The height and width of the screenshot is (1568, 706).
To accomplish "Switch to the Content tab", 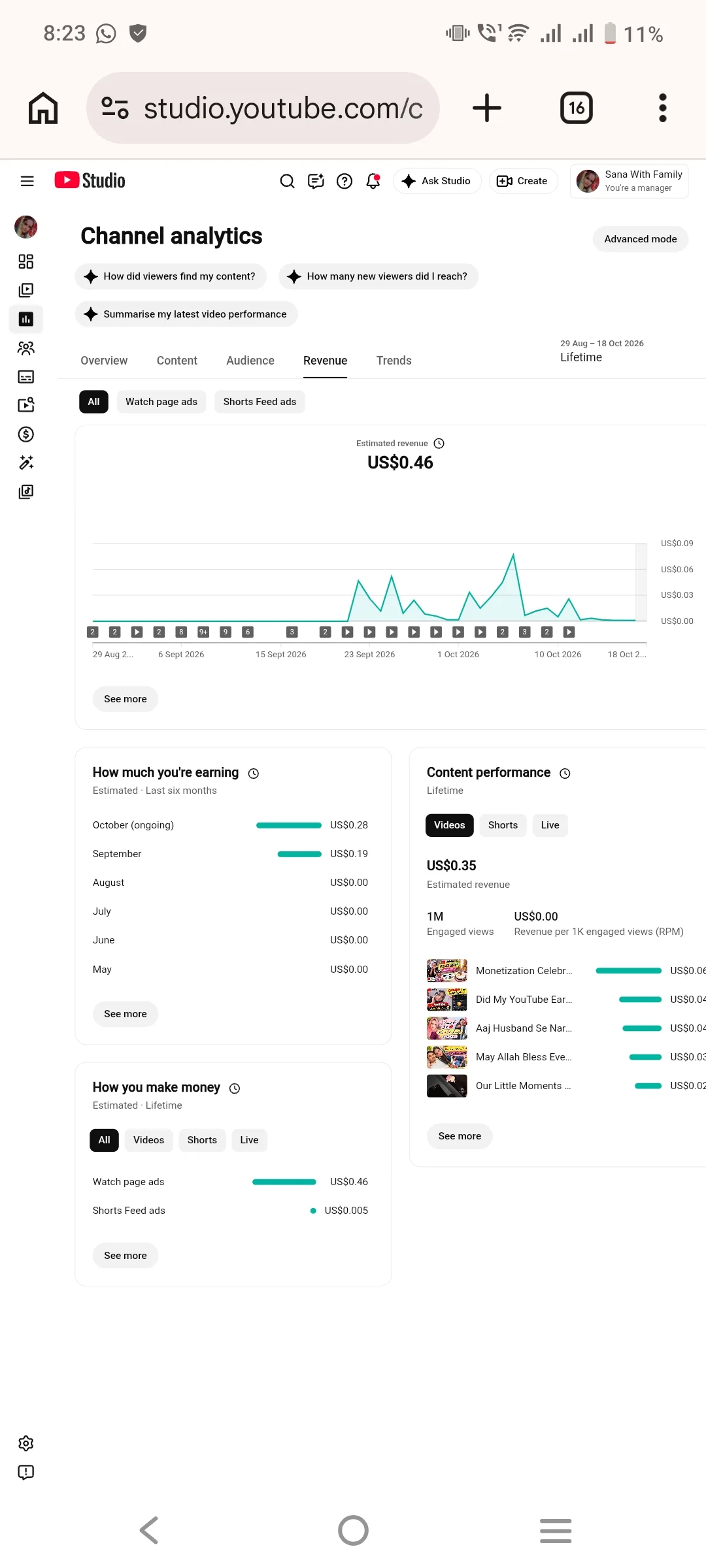I will pos(177,361).
